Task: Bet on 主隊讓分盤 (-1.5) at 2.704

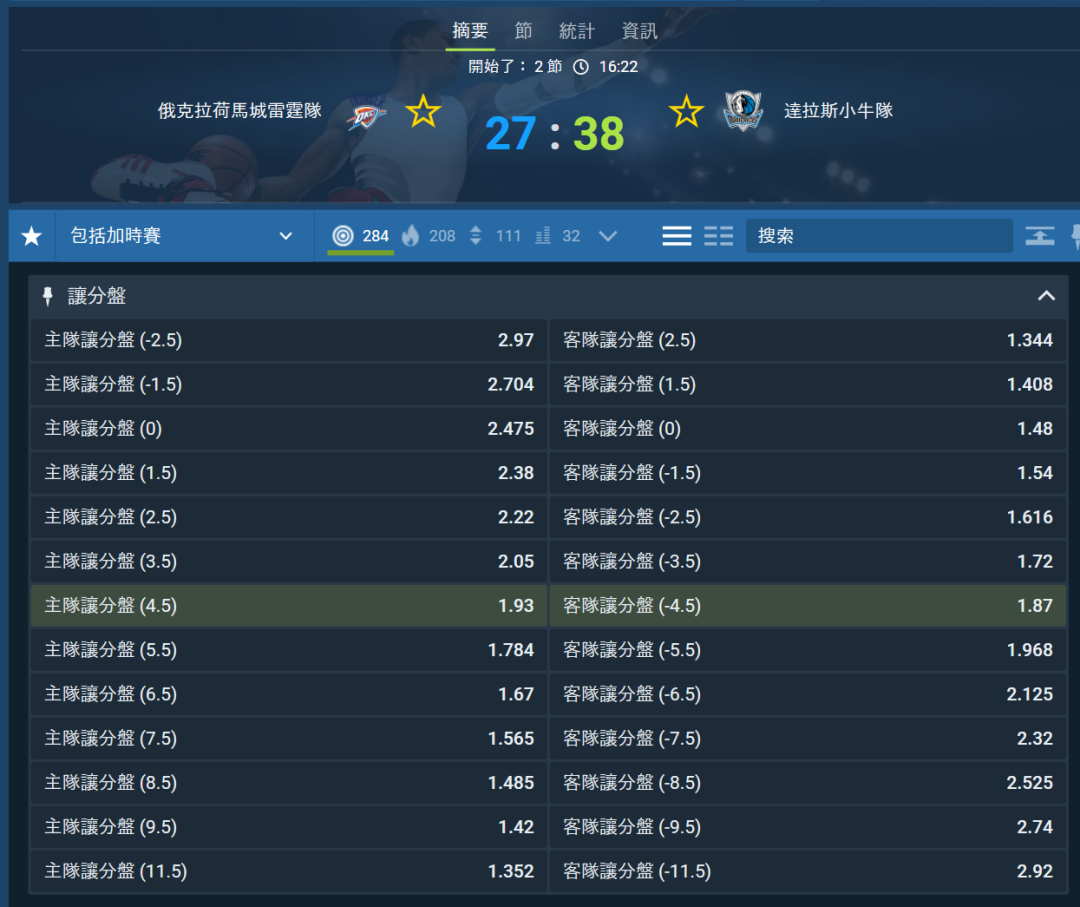Action: [x=289, y=384]
